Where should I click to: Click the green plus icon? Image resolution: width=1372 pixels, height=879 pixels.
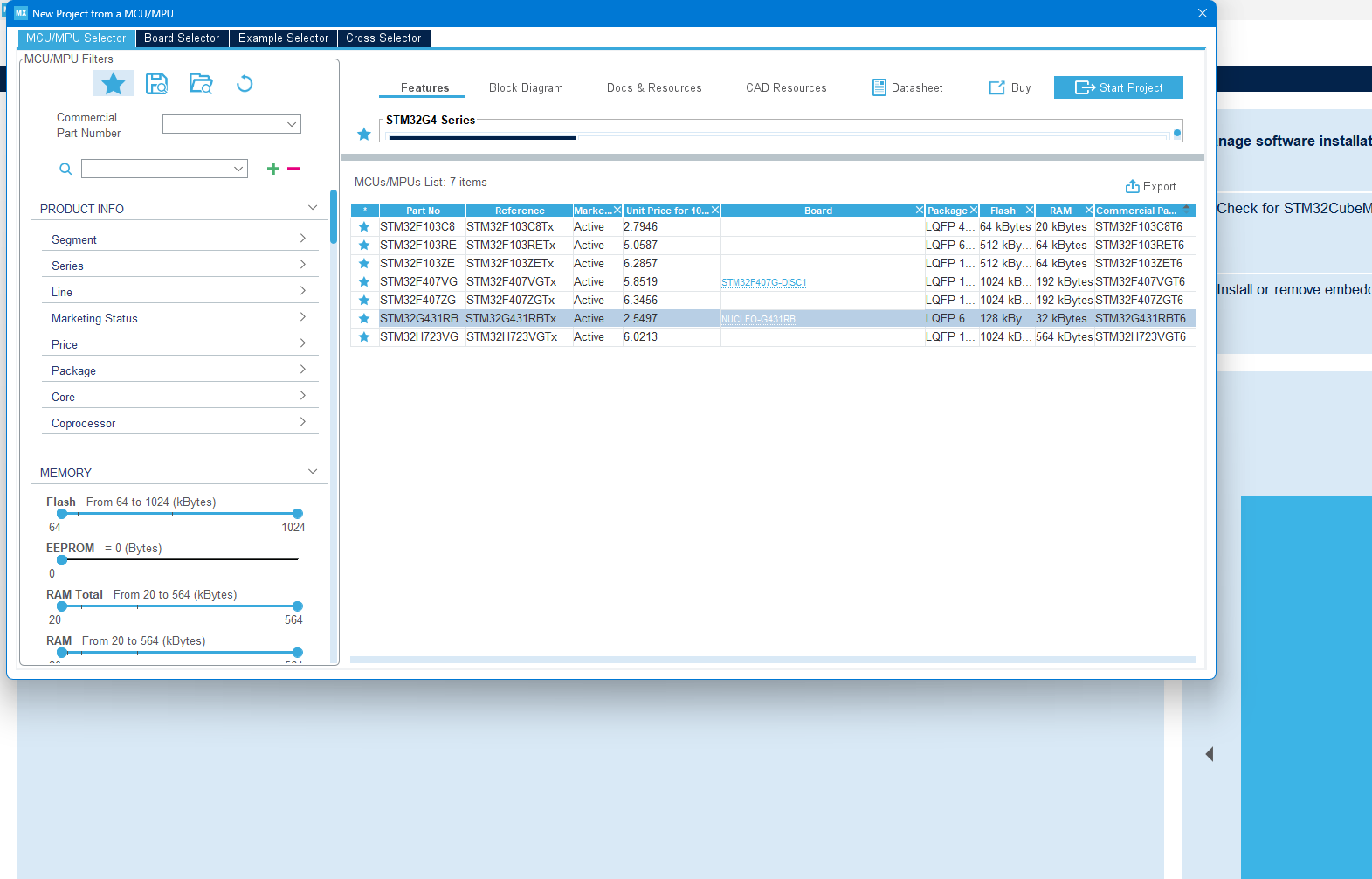click(273, 169)
